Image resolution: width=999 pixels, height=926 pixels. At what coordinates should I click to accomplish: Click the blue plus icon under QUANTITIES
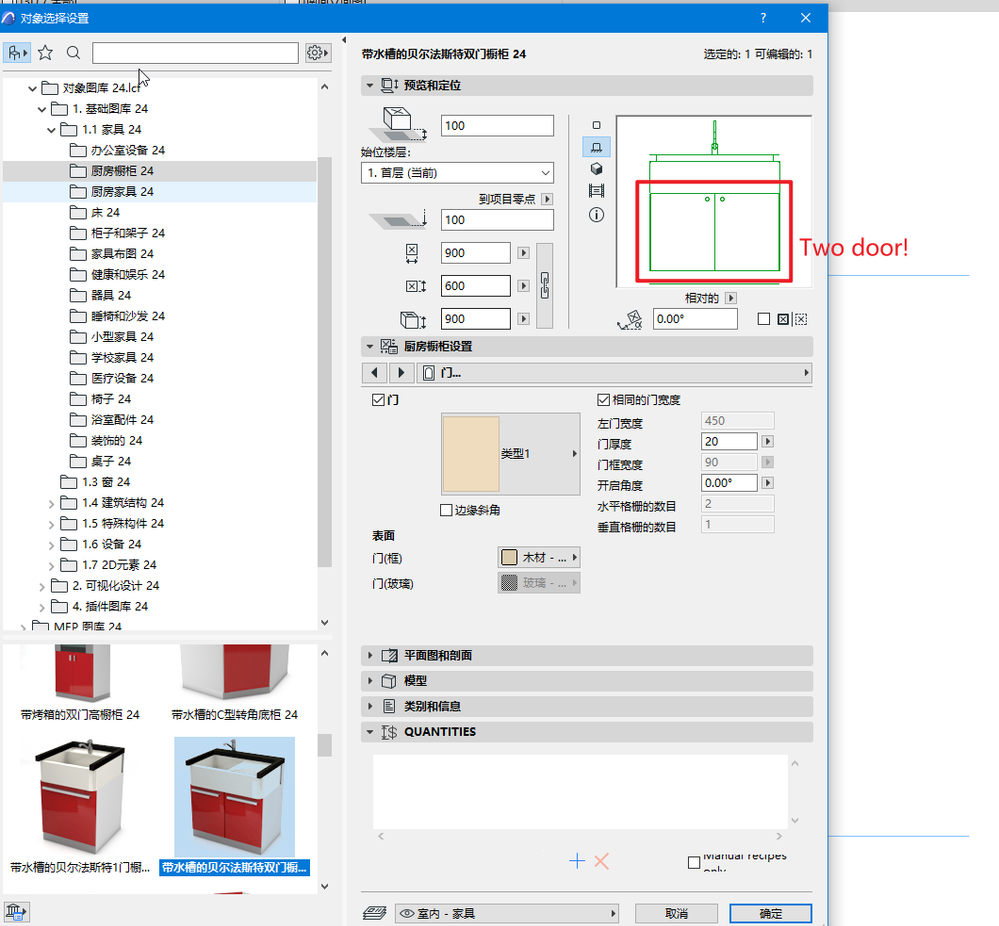(577, 861)
